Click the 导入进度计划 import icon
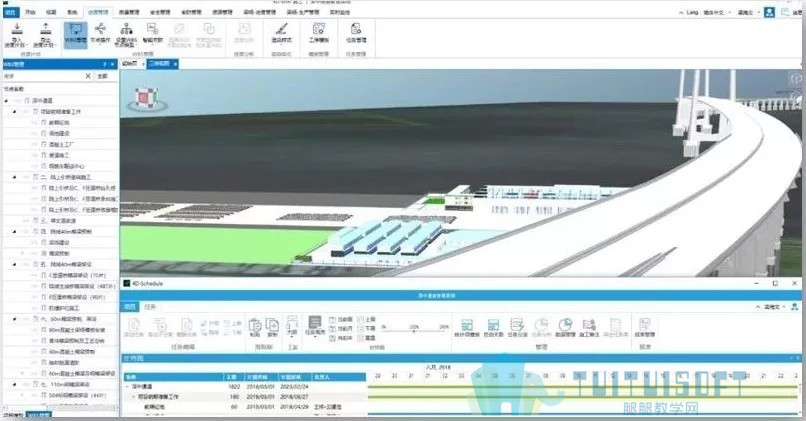806x421 pixels. pos(17,29)
